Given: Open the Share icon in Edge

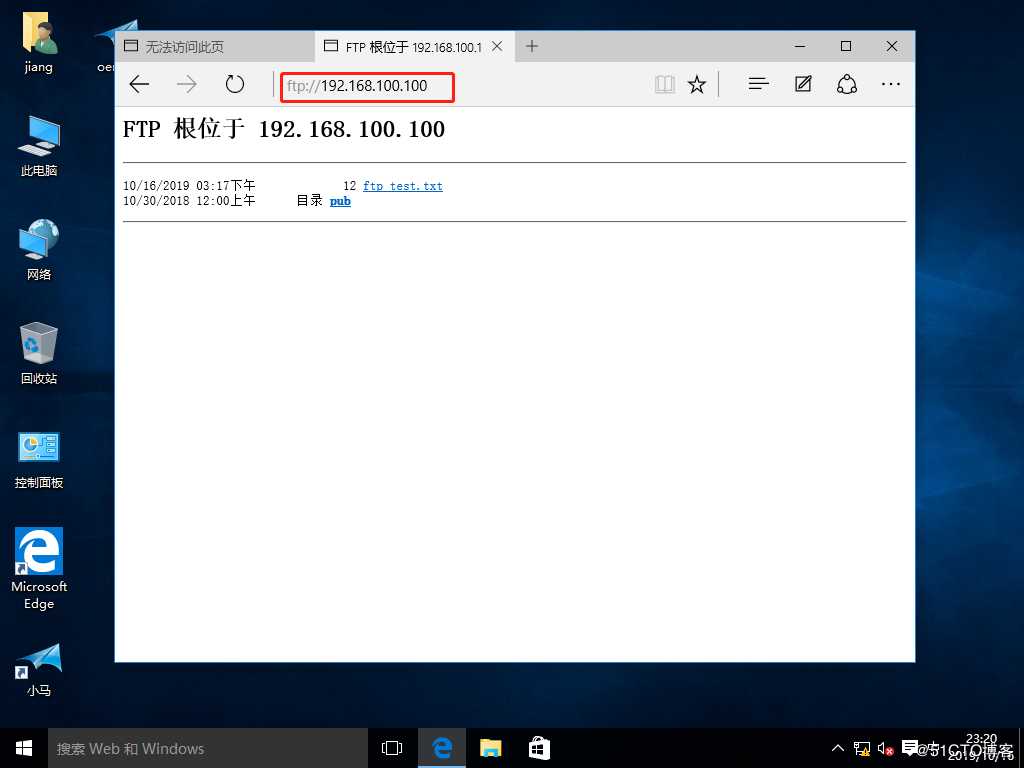Looking at the screenshot, I should pyautogui.click(x=847, y=84).
